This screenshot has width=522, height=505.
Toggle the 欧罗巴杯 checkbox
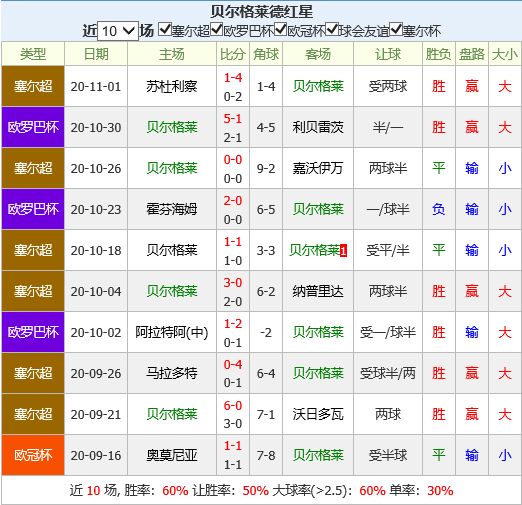coord(217,29)
